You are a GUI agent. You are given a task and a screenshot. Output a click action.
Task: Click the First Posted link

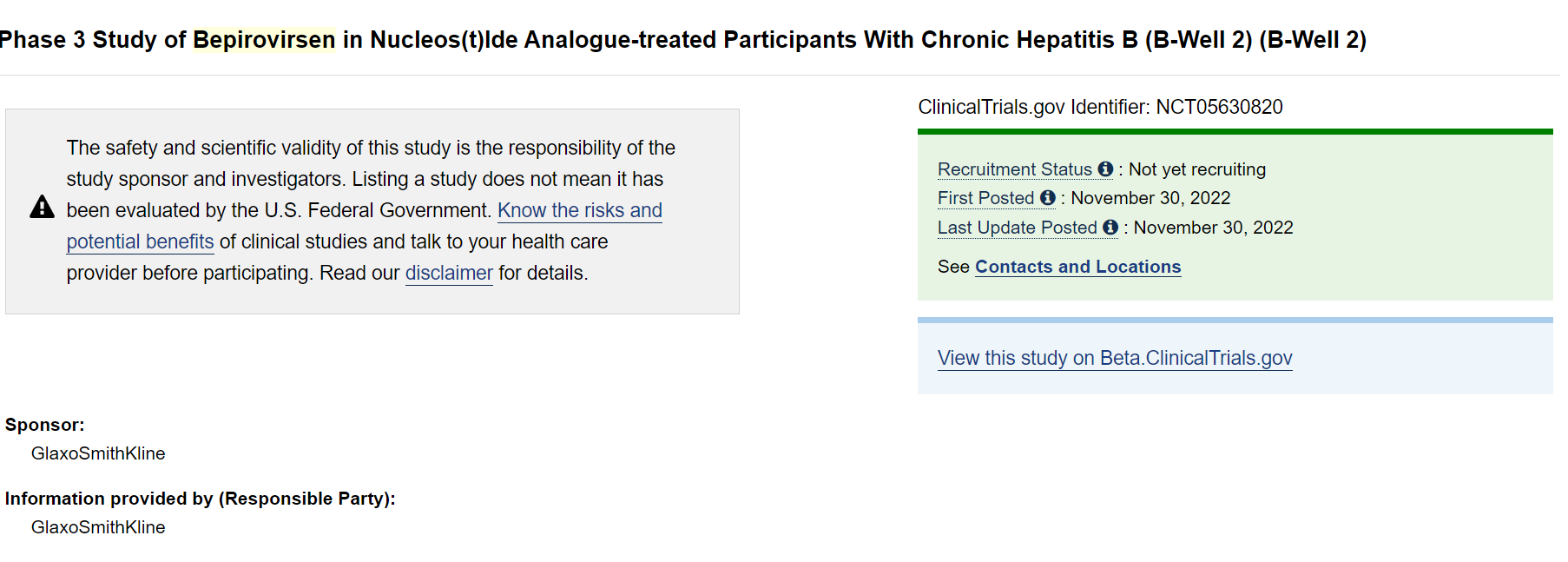point(985,198)
